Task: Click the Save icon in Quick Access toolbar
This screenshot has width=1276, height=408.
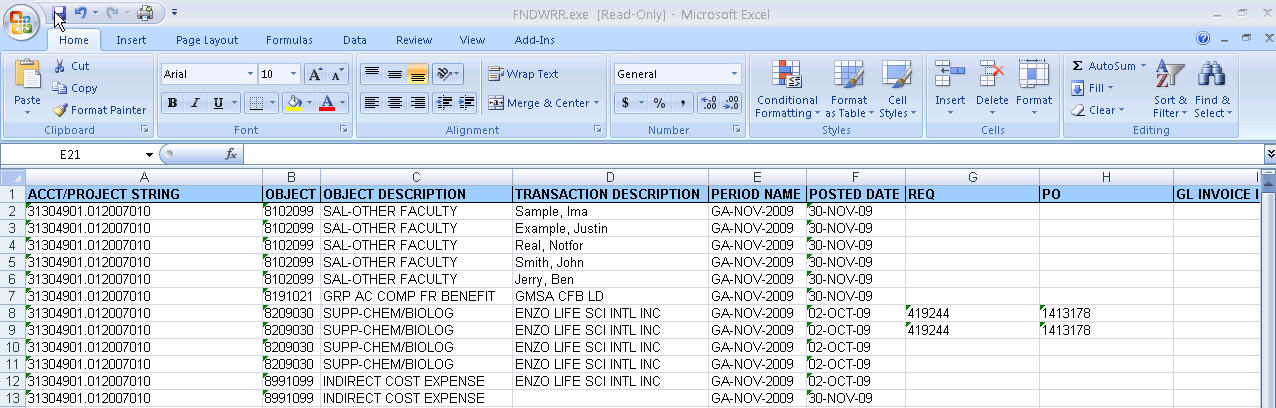Action: (59, 14)
